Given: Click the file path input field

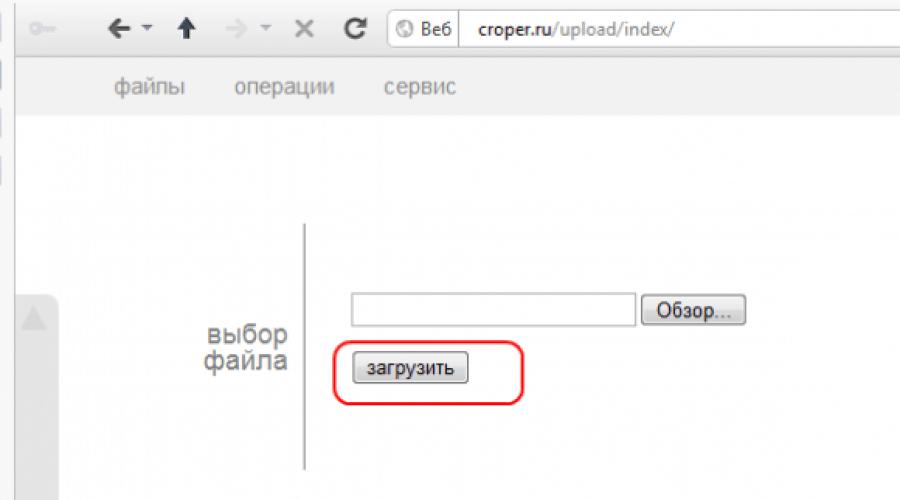Looking at the screenshot, I should [x=494, y=310].
